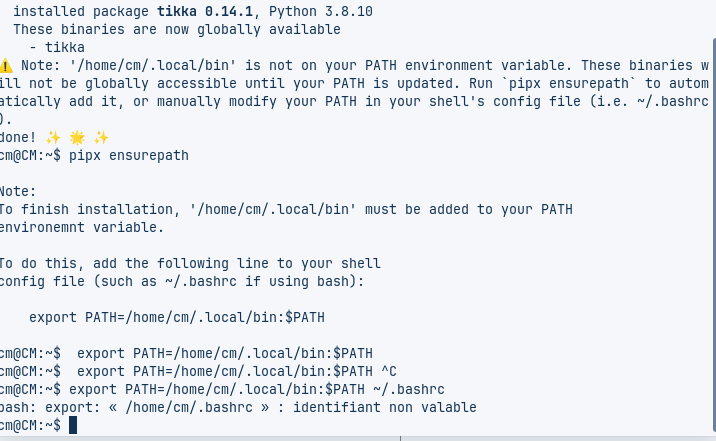716x441 pixels.
Task: Click the backticked `pipx ensurepath` in the warning
Action: (569, 84)
